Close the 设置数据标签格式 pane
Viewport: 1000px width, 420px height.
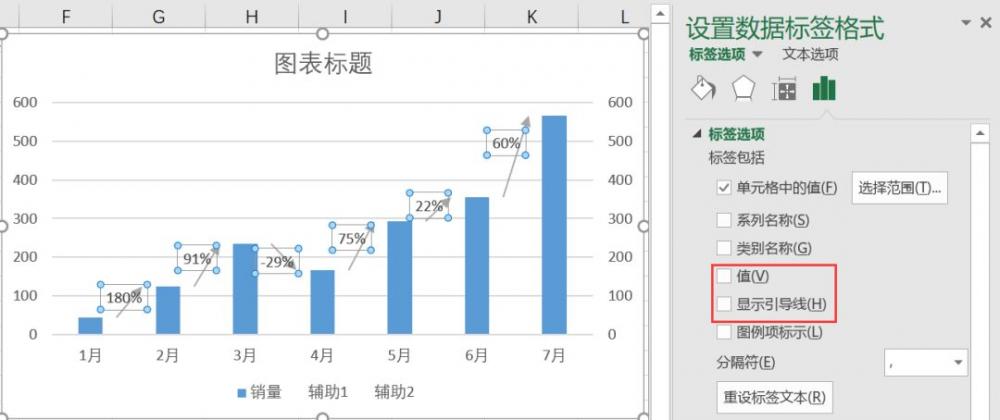pos(988,23)
